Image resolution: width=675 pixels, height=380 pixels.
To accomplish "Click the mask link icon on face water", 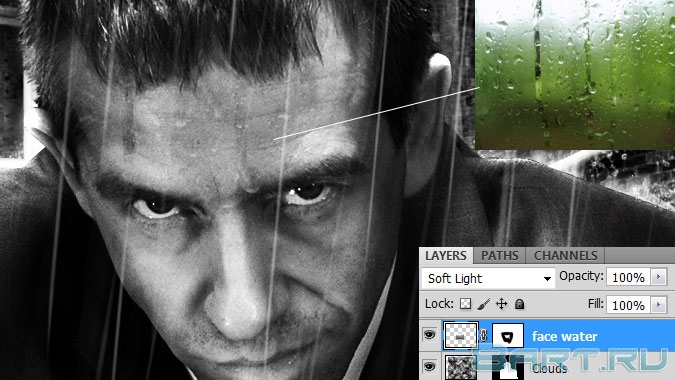I will [x=484, y=336].
